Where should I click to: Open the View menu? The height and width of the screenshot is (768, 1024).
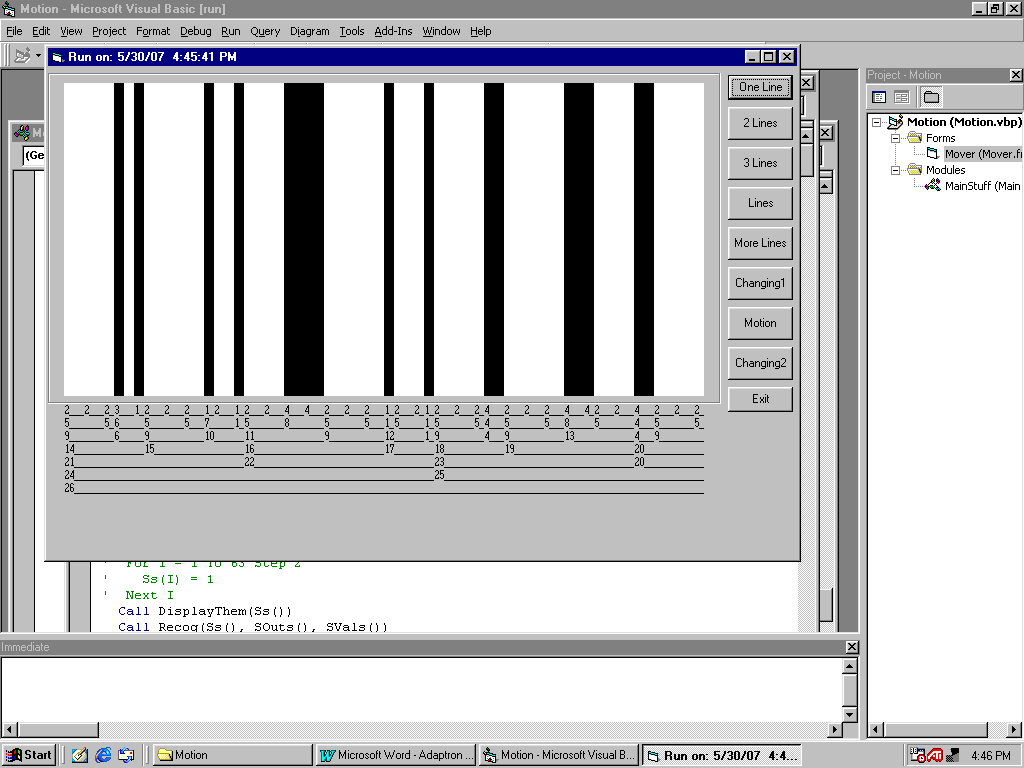coord(71,31)
